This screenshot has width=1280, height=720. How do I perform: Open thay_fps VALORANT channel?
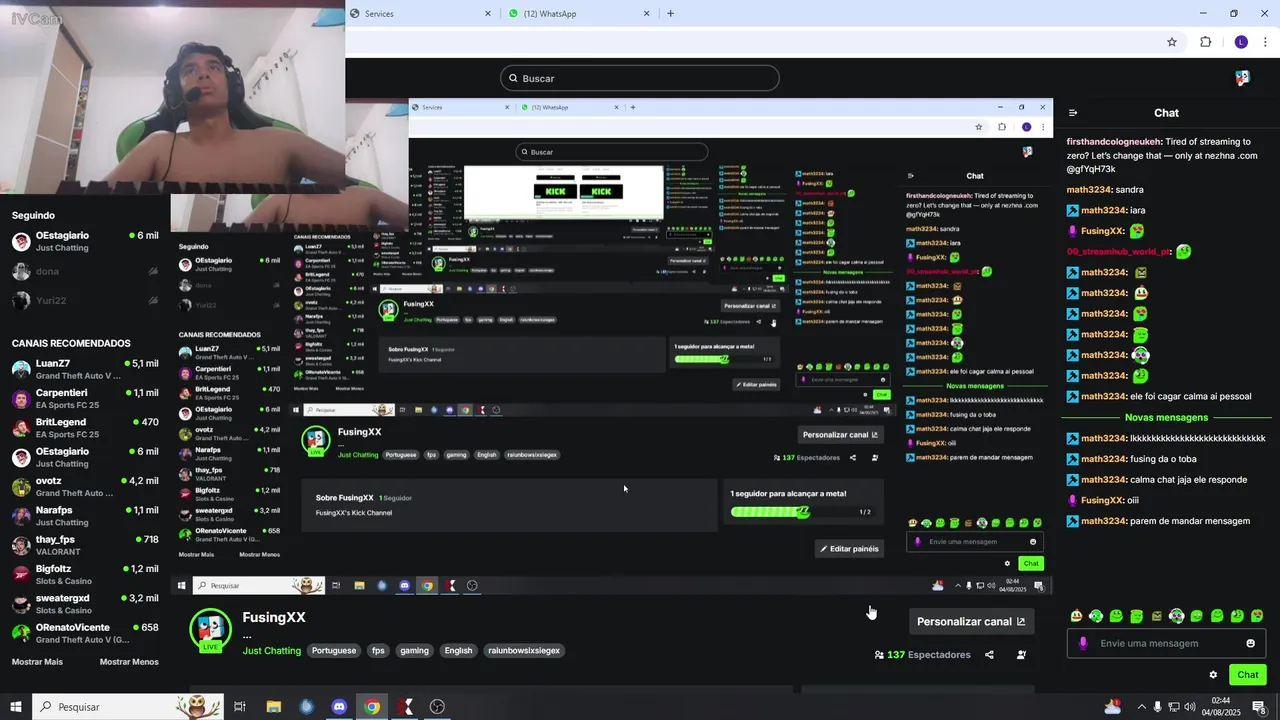(85, 545)
